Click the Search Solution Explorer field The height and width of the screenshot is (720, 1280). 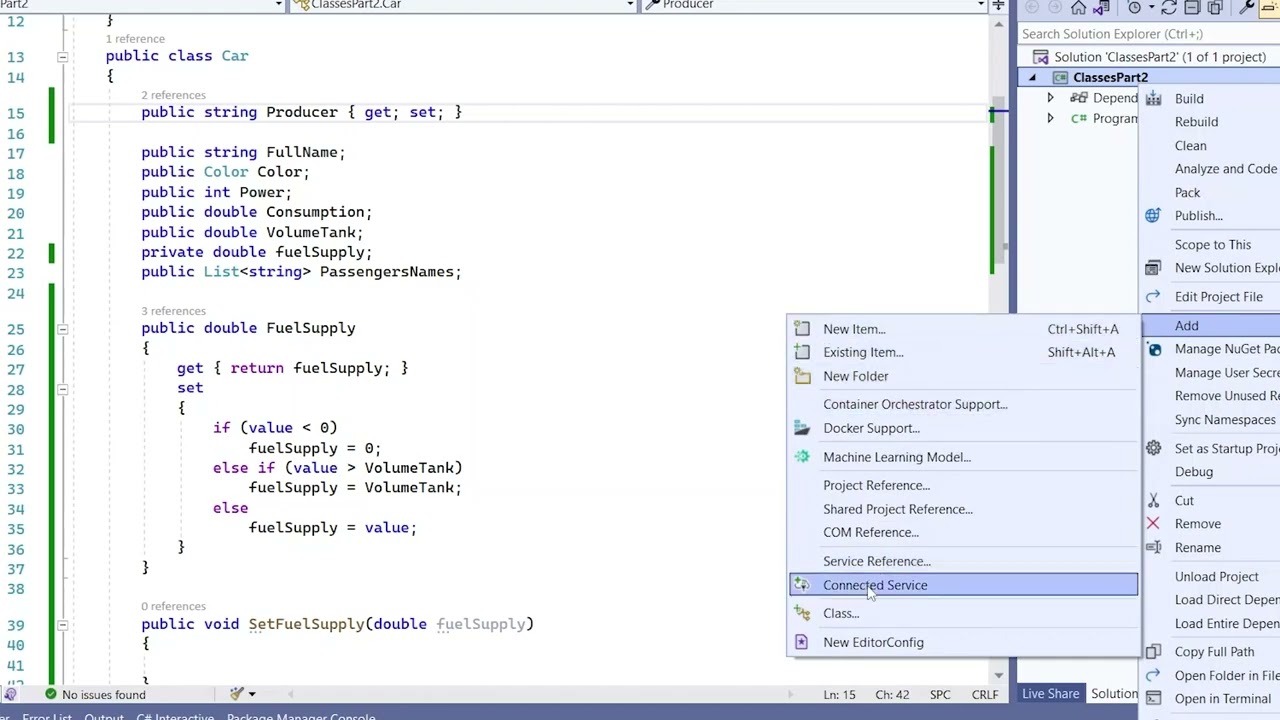(1148, 34)
